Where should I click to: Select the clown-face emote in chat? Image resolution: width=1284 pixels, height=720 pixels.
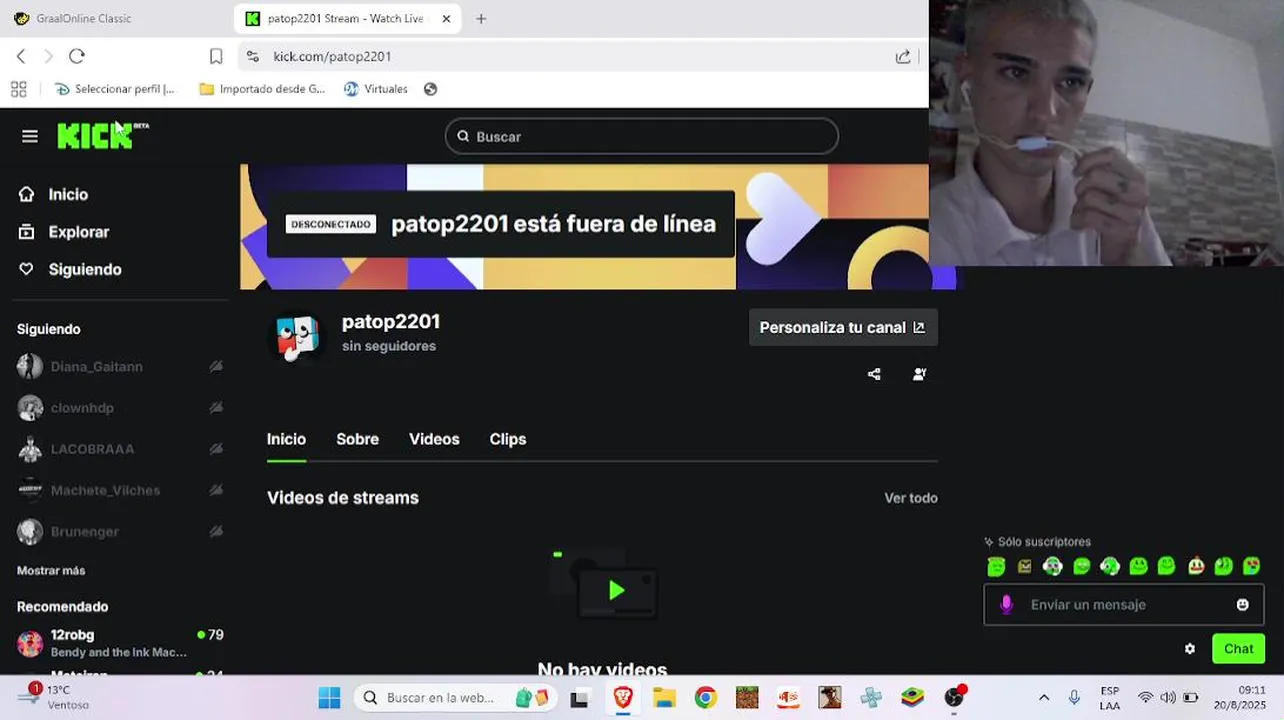[x=1196, y=567]
